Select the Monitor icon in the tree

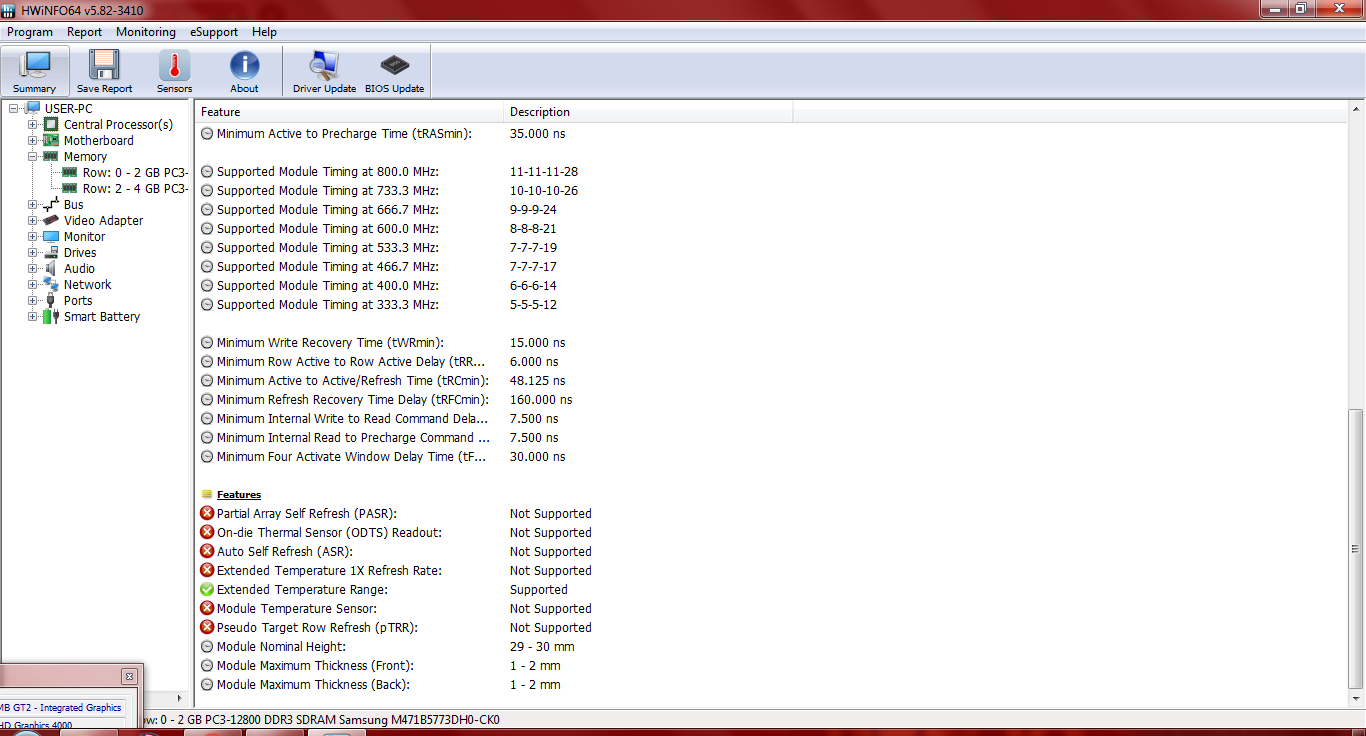[51, 236]
